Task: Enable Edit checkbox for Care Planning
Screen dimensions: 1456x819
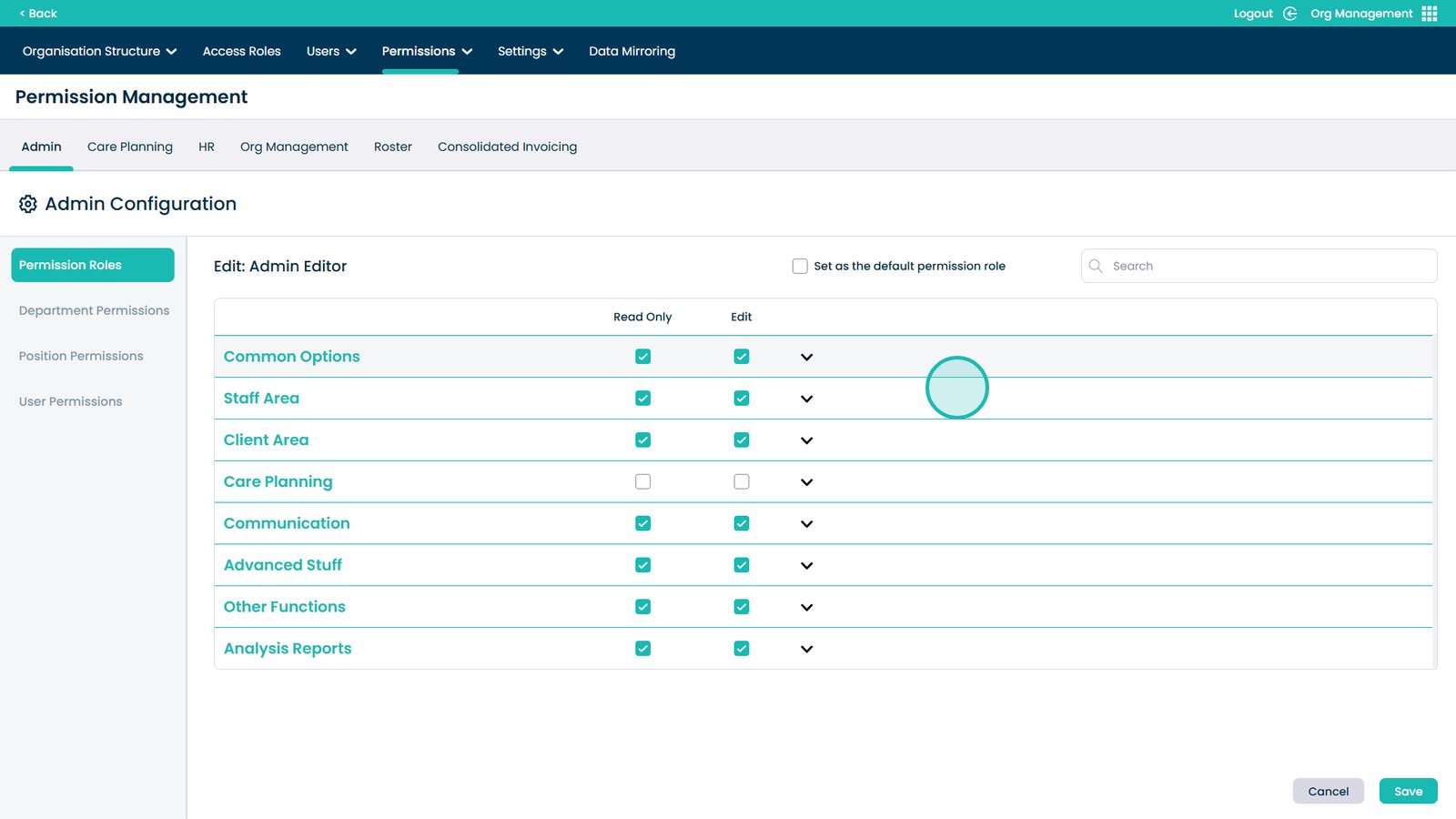Action: pyautogui.click(x=742, y=481)
